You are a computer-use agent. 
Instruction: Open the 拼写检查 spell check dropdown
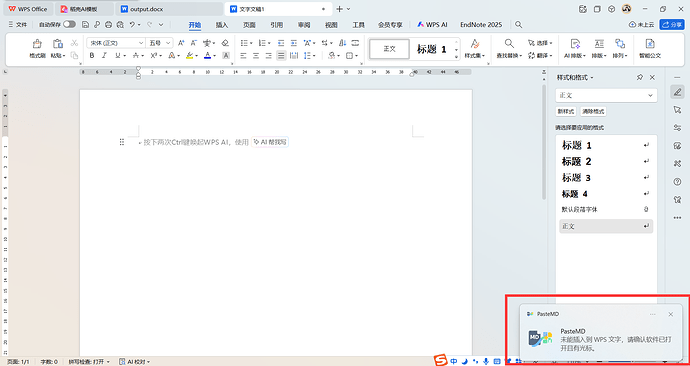(x=89, y=362)
